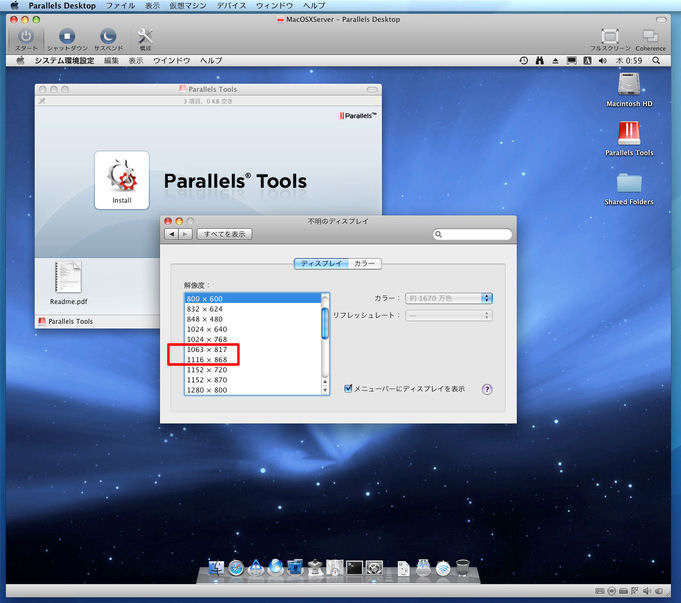Image resolution: width=681 pixels, height=603 pixels.
Task: Click the resolution list scroll down arrow
Action: pyautogui.click(x=325, y=390)
